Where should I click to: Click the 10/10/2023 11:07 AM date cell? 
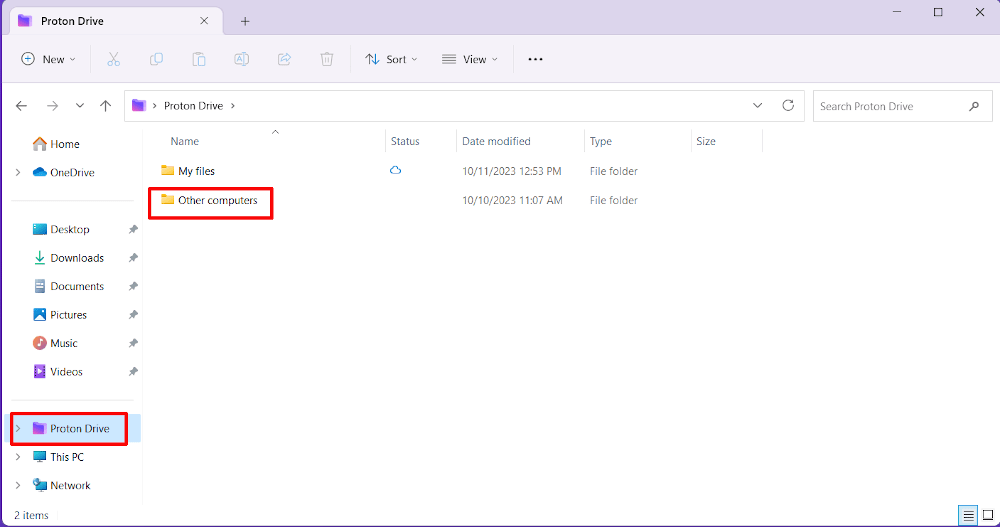pos(512,200)
